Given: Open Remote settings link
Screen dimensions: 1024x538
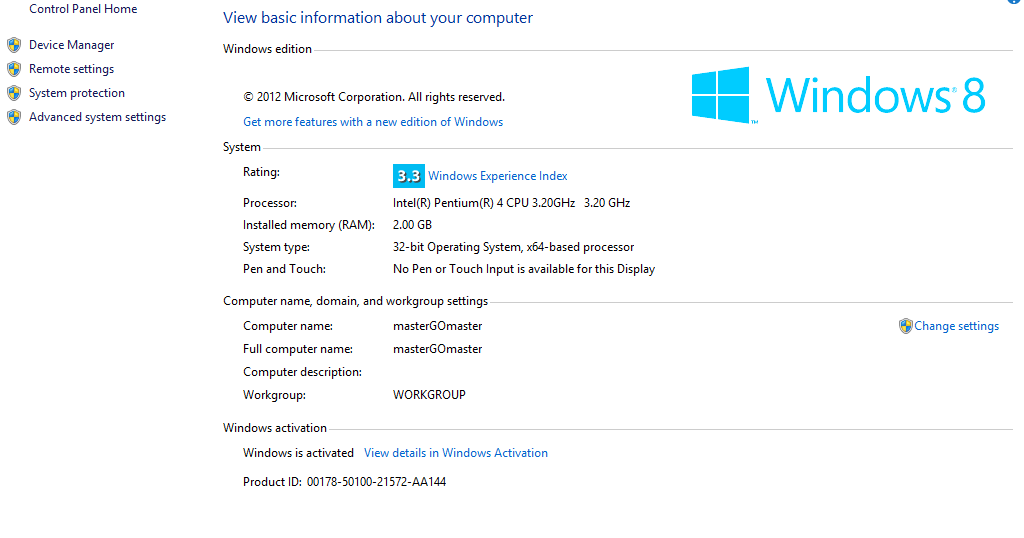Looking at the screenshot, I should [71, 69].
